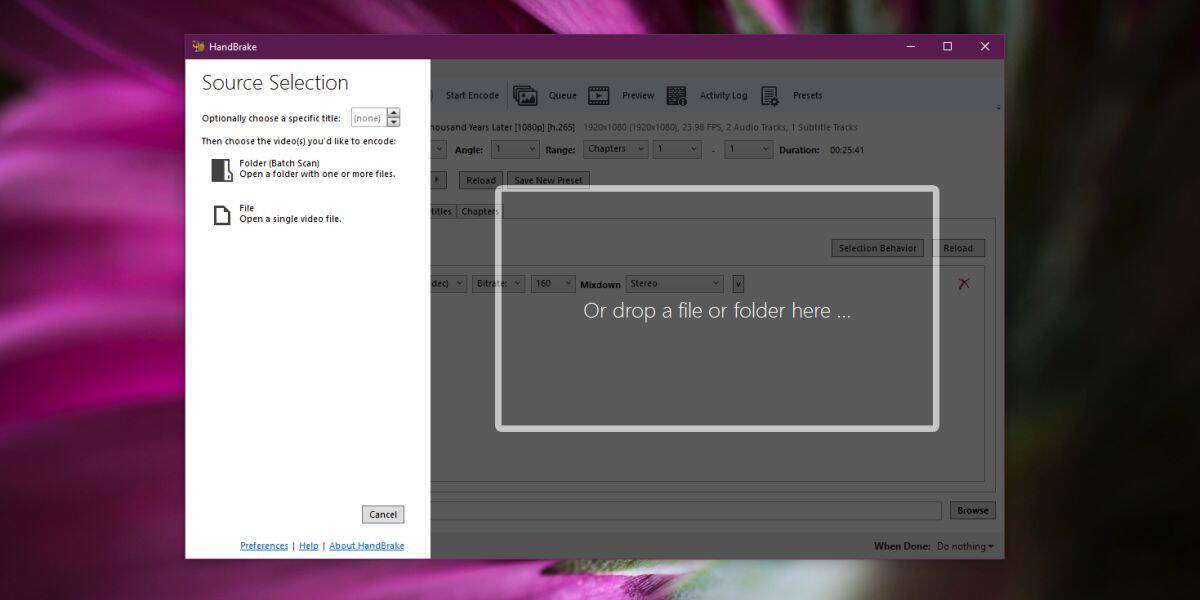Click 'Folder (Batch Scan)' option text

[279, 163]
